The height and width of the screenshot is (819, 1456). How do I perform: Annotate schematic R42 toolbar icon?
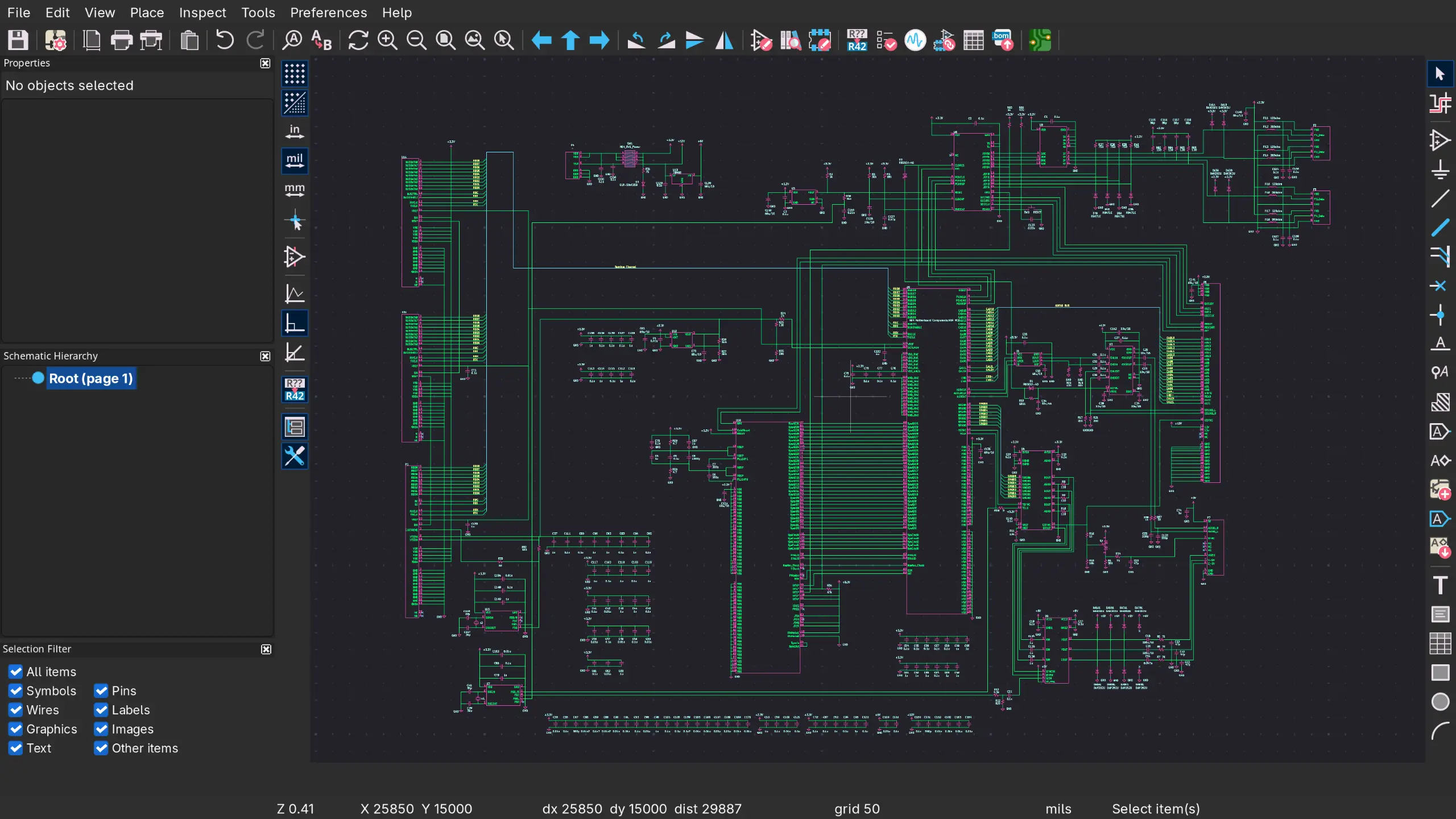[857, 40]
